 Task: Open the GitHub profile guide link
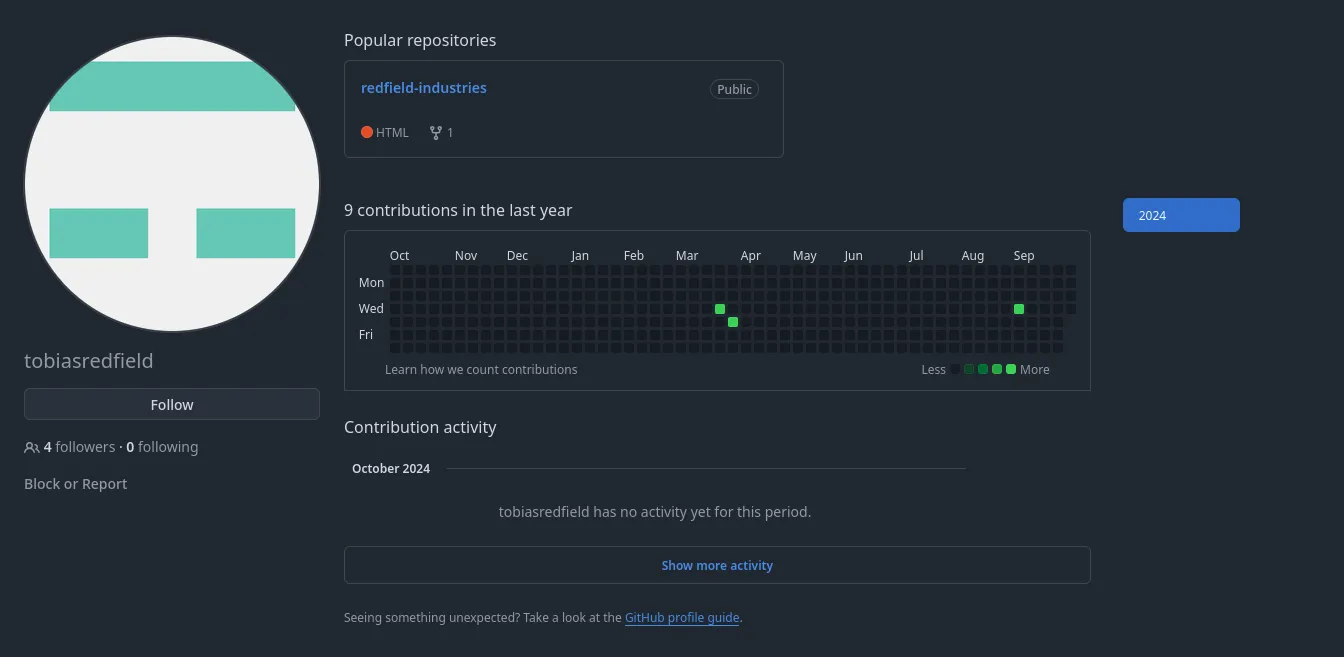(682, 617)
